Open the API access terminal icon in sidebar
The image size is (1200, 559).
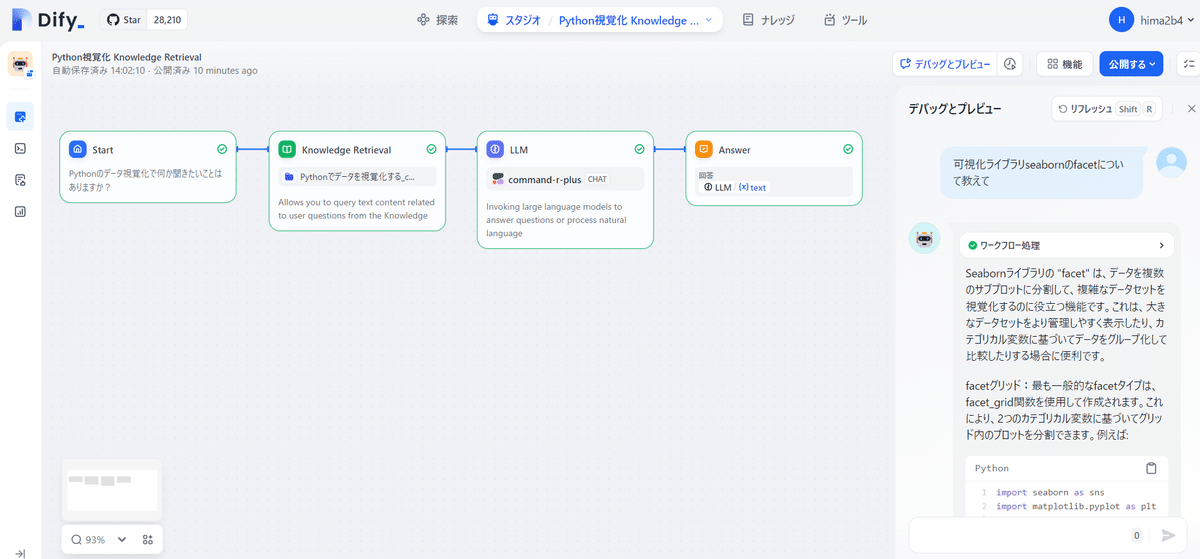20,148
